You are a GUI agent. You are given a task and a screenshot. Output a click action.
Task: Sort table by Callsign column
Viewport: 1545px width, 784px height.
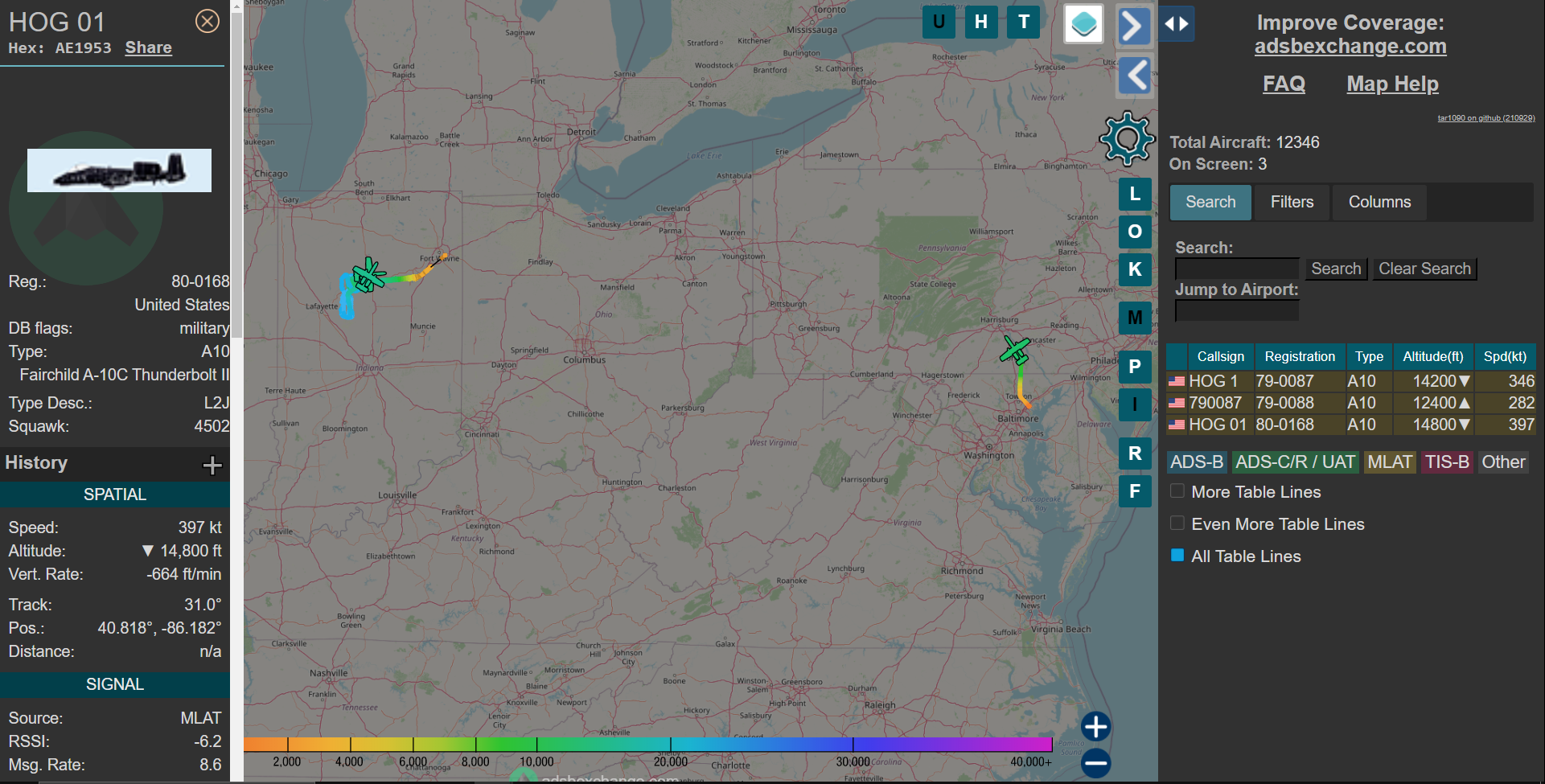coord(1220,356)
